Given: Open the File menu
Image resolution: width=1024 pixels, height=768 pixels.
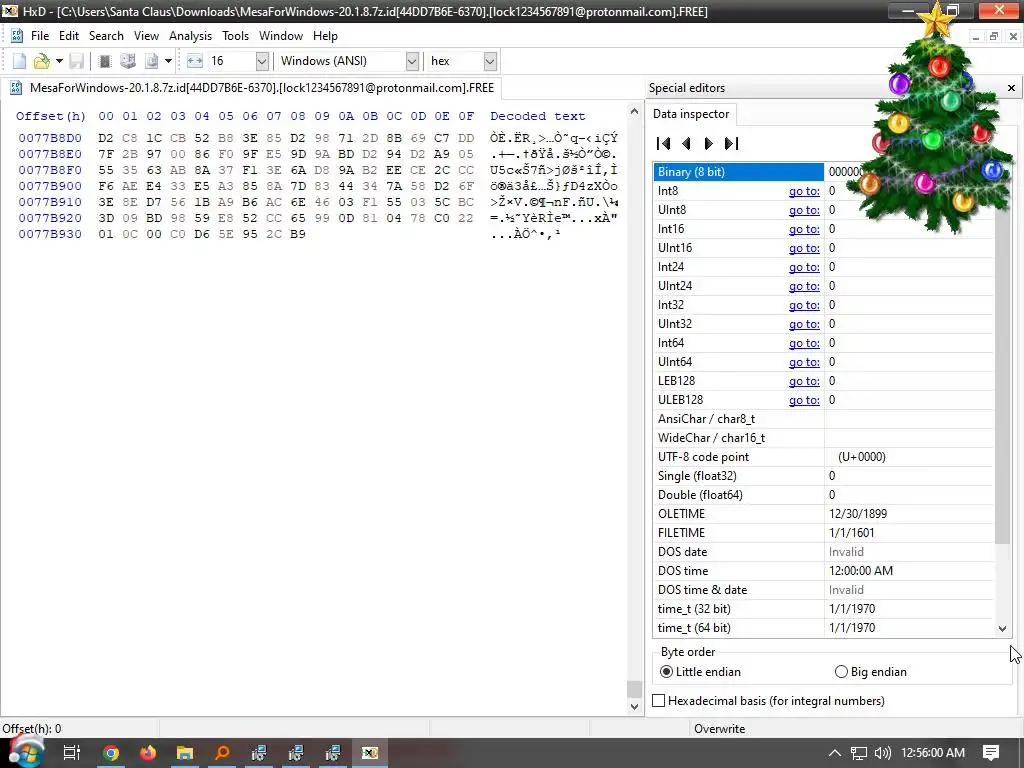Looking at the screenshot, I should tap(40, 36).
